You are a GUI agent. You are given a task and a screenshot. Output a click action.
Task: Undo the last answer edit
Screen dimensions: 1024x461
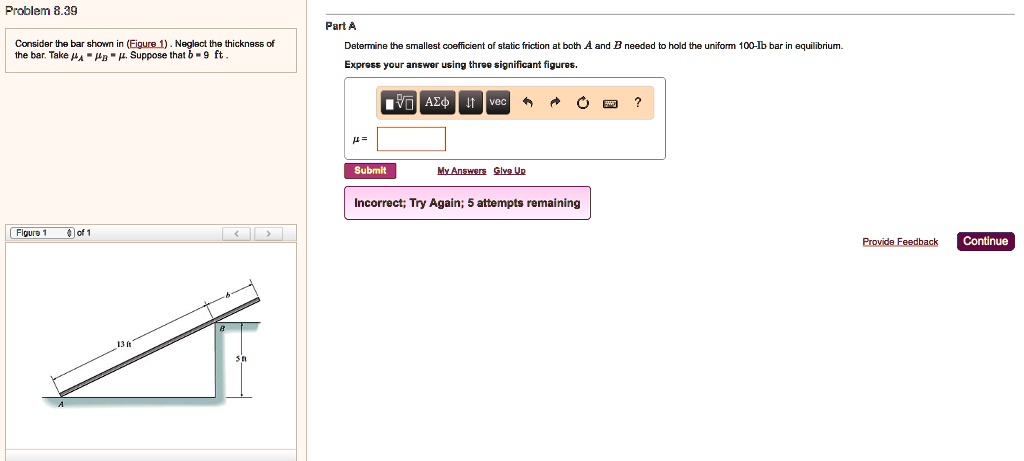pos(528,104)
